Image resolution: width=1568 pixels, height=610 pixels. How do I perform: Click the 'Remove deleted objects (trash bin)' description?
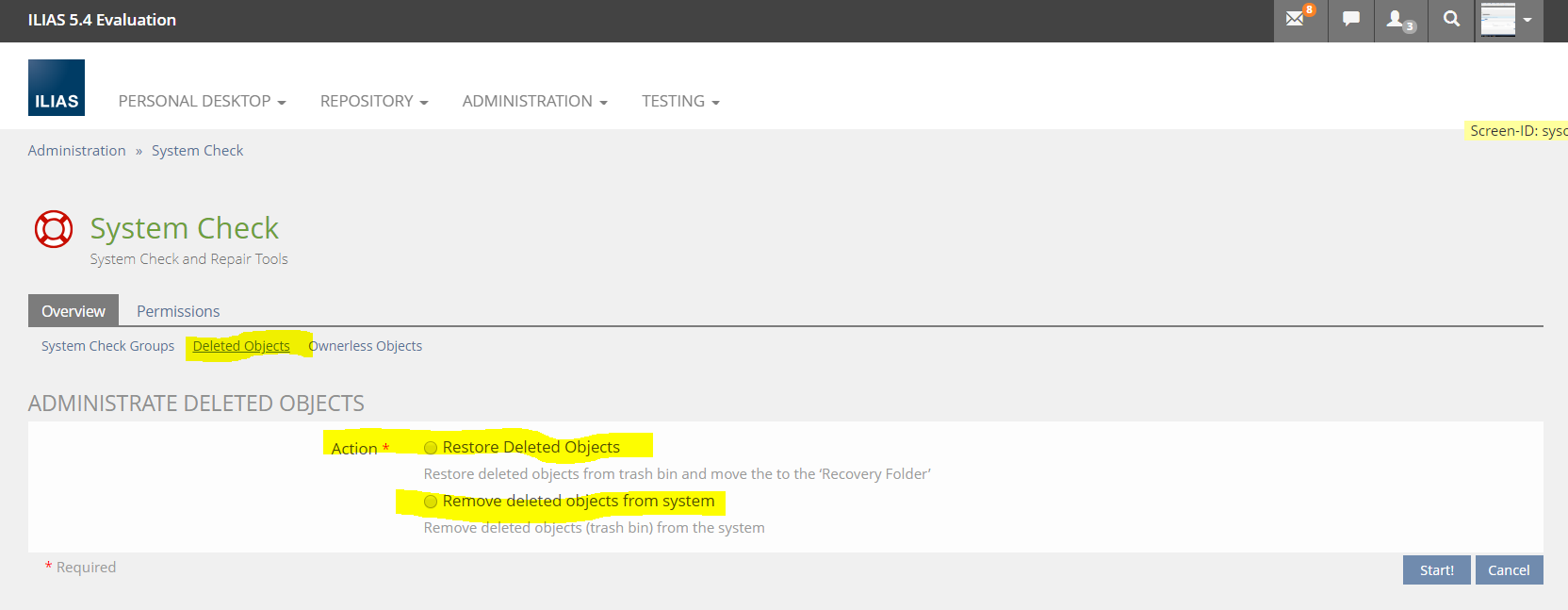[x=594, y=528]
